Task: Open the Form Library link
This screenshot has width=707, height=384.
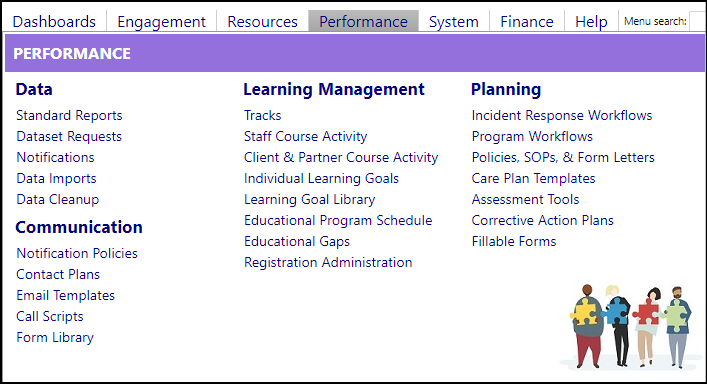Action: coord(55,337)
